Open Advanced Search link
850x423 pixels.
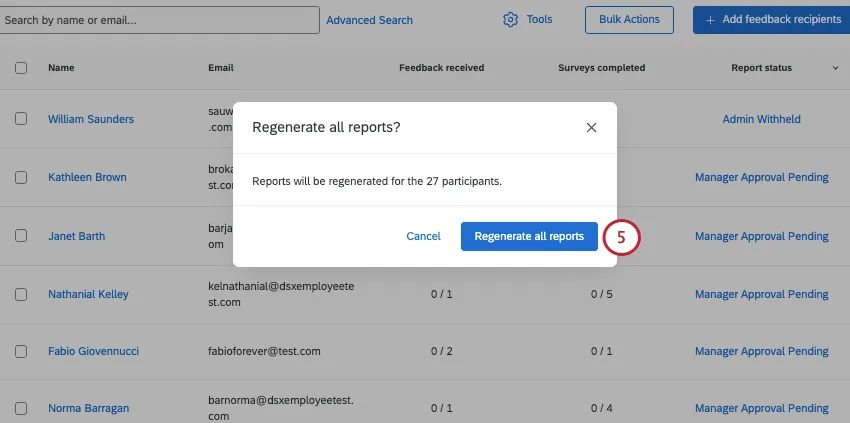point(369,20)
